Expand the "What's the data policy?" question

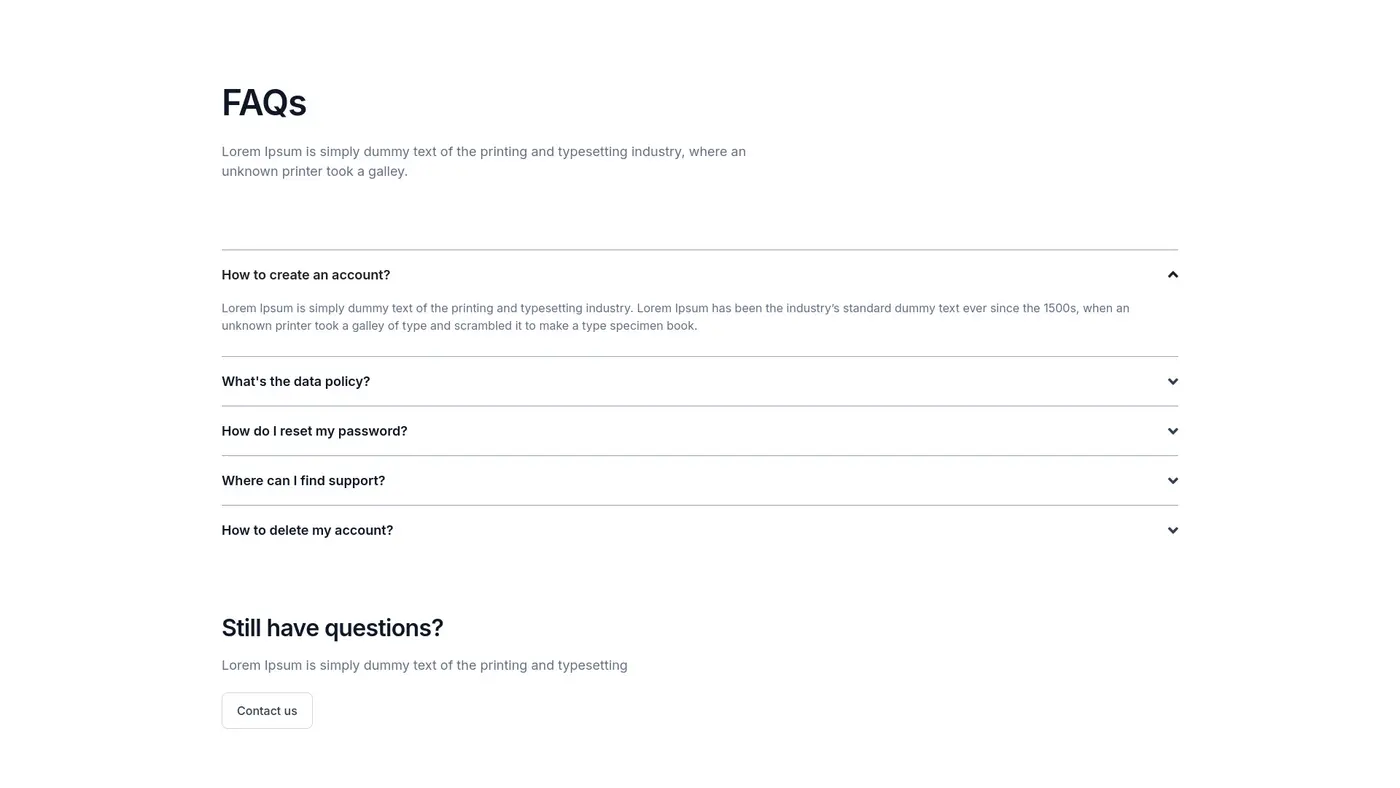[x=296, y=382]
